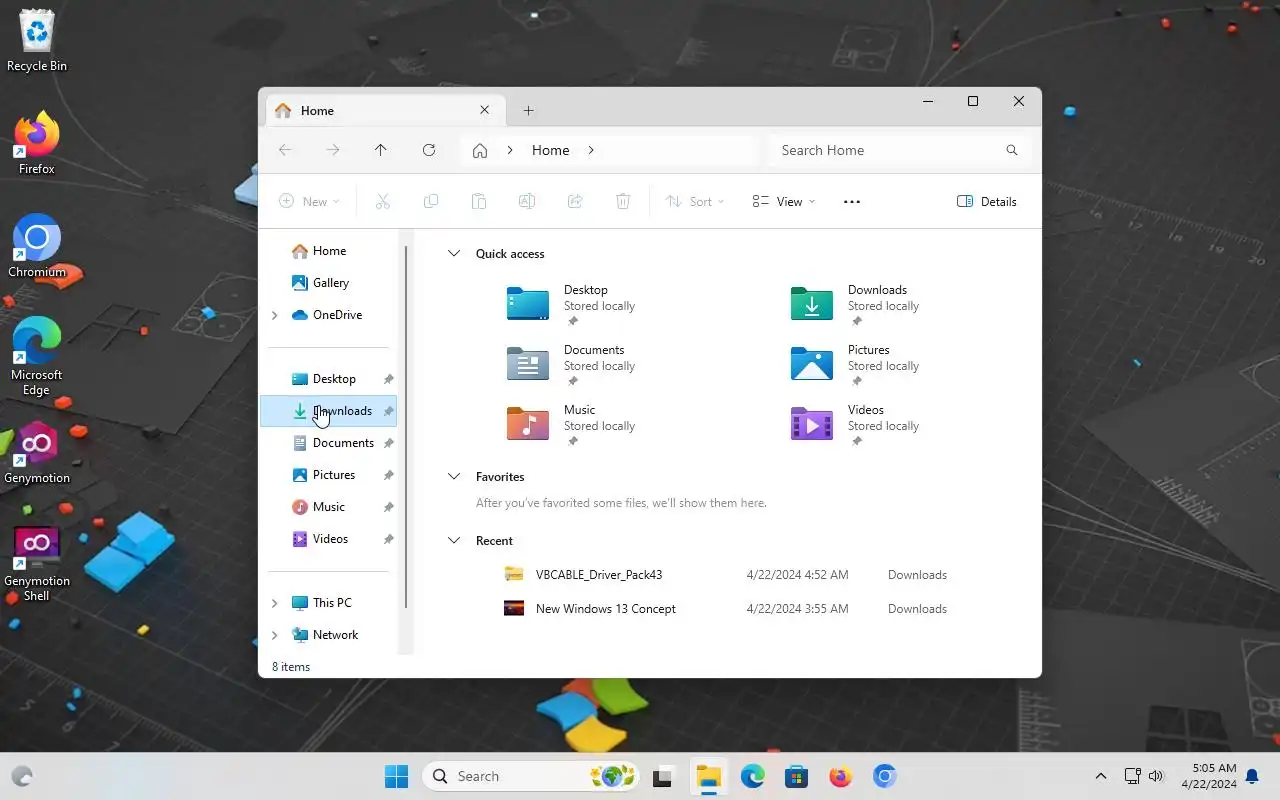Select the Firefox desktop shortcut

[37, 144]
